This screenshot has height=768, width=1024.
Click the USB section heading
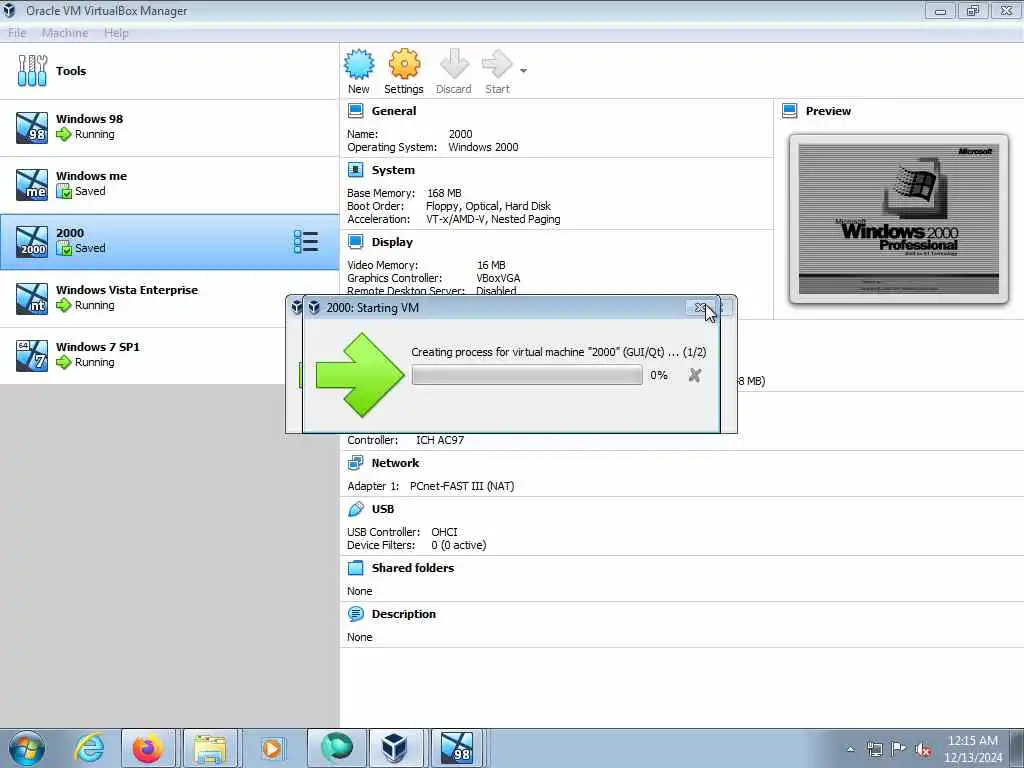[383, 509]
